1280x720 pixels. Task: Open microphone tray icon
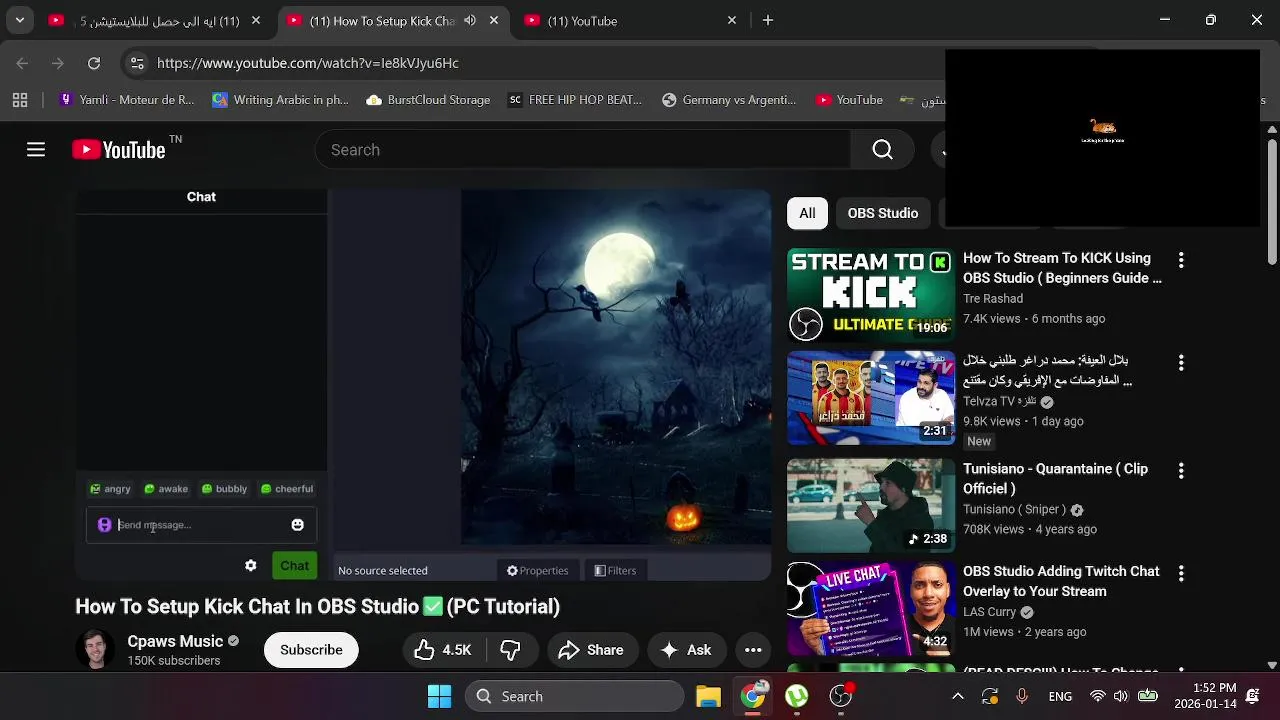(x=1022, y=696)
